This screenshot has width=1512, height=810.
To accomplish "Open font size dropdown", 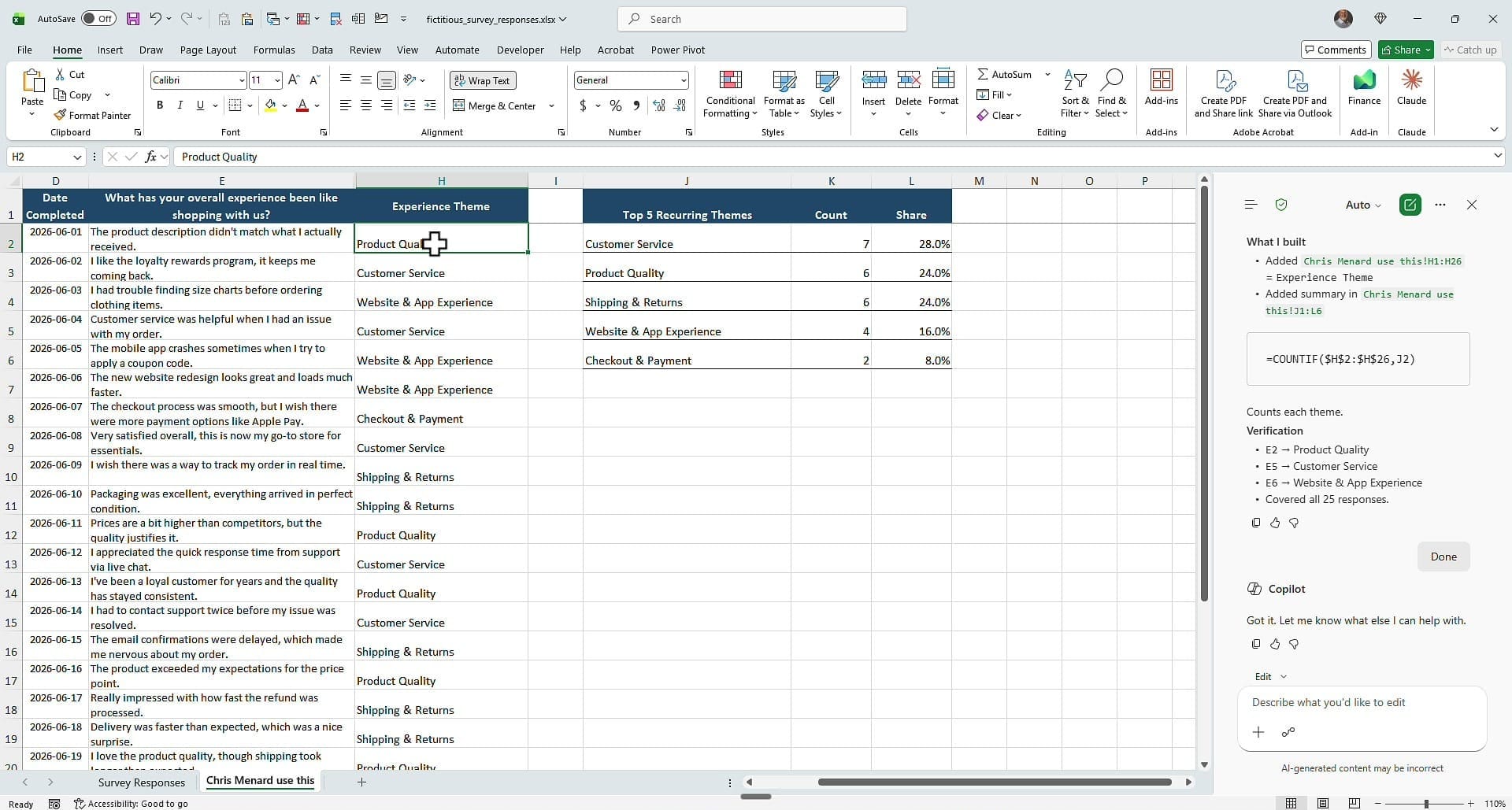I will pos(276,80).
